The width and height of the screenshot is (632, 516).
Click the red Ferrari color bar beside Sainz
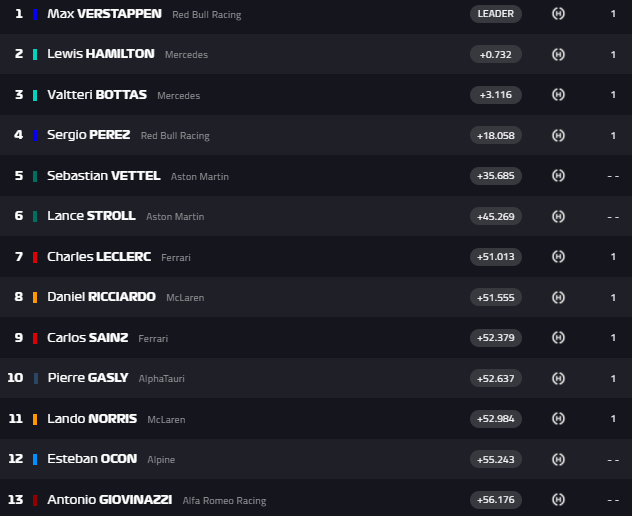(35, 338)
